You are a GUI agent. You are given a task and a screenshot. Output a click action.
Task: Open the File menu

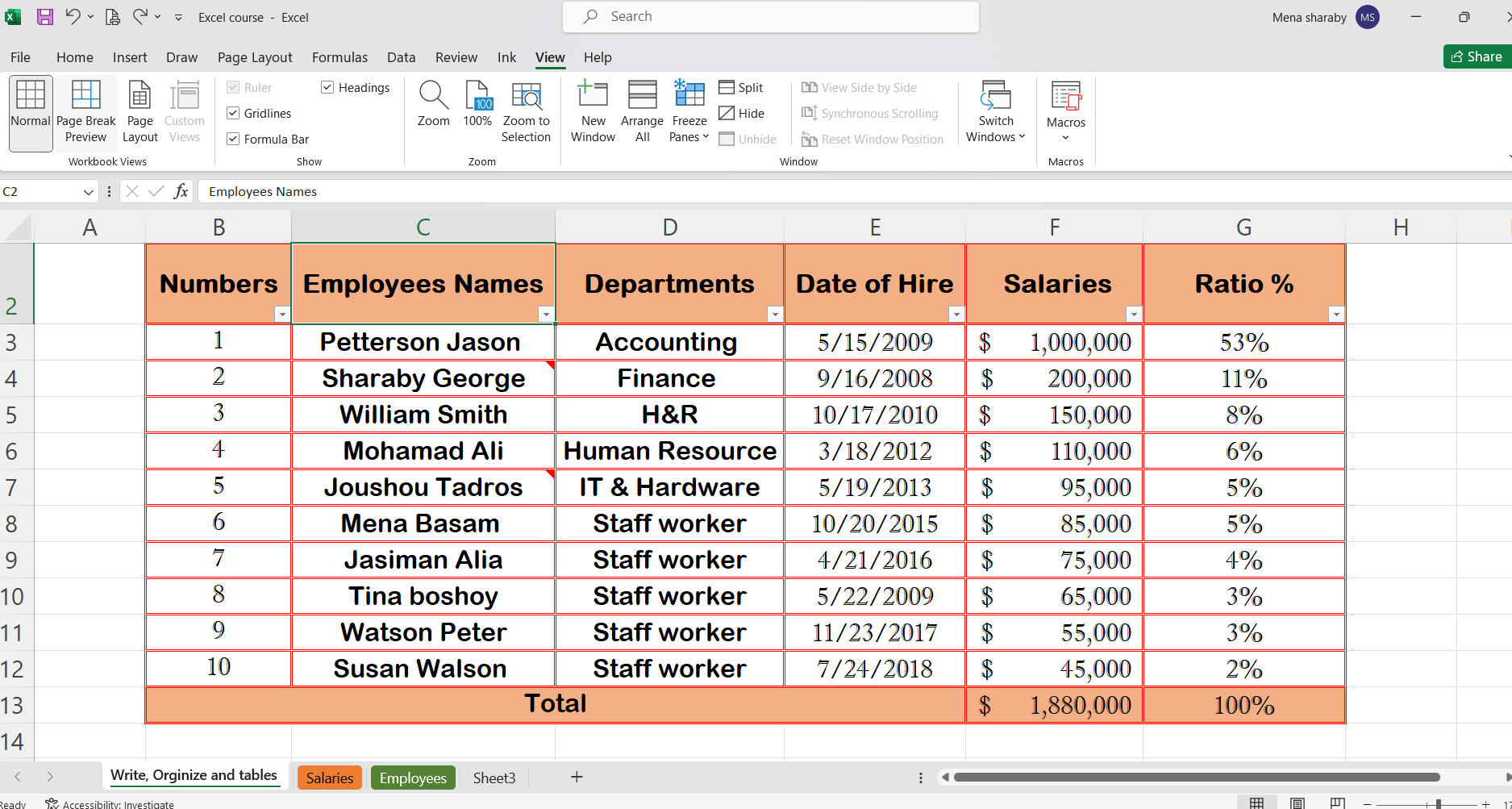pos(20,57)
